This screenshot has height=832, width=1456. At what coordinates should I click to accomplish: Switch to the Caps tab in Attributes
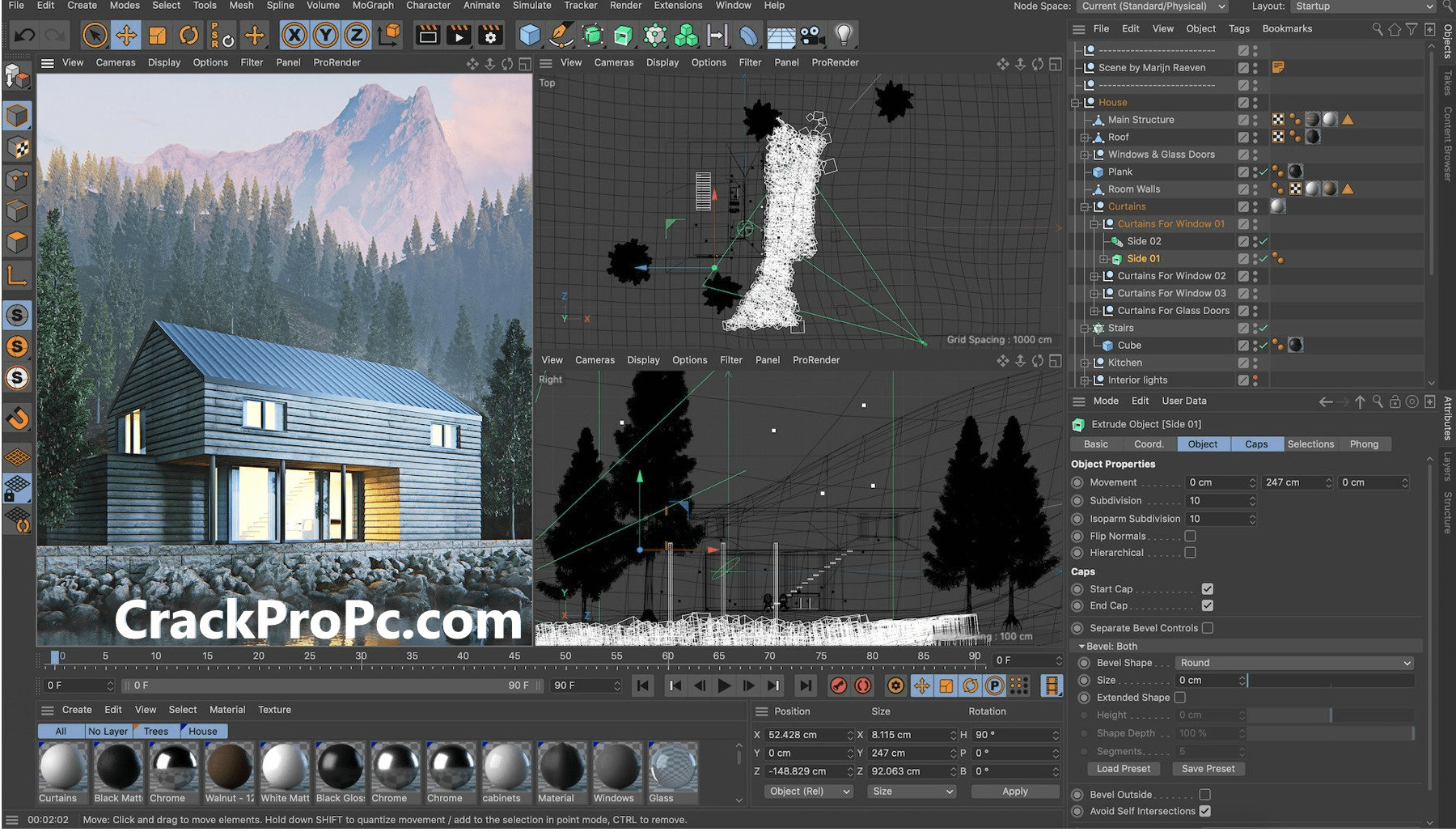(1256, 444)
